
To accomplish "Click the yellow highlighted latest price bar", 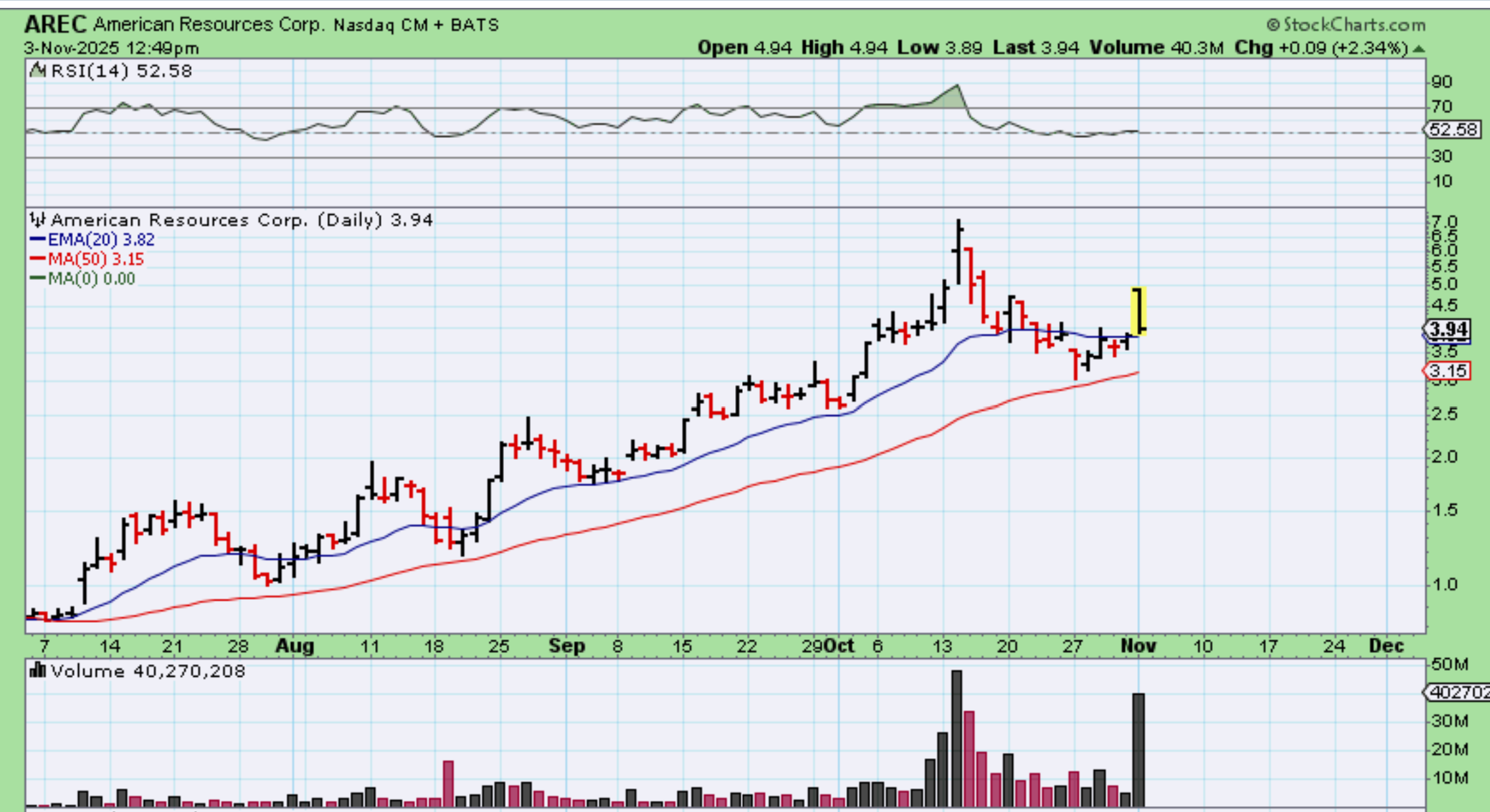I will [x=1138, y=311].
